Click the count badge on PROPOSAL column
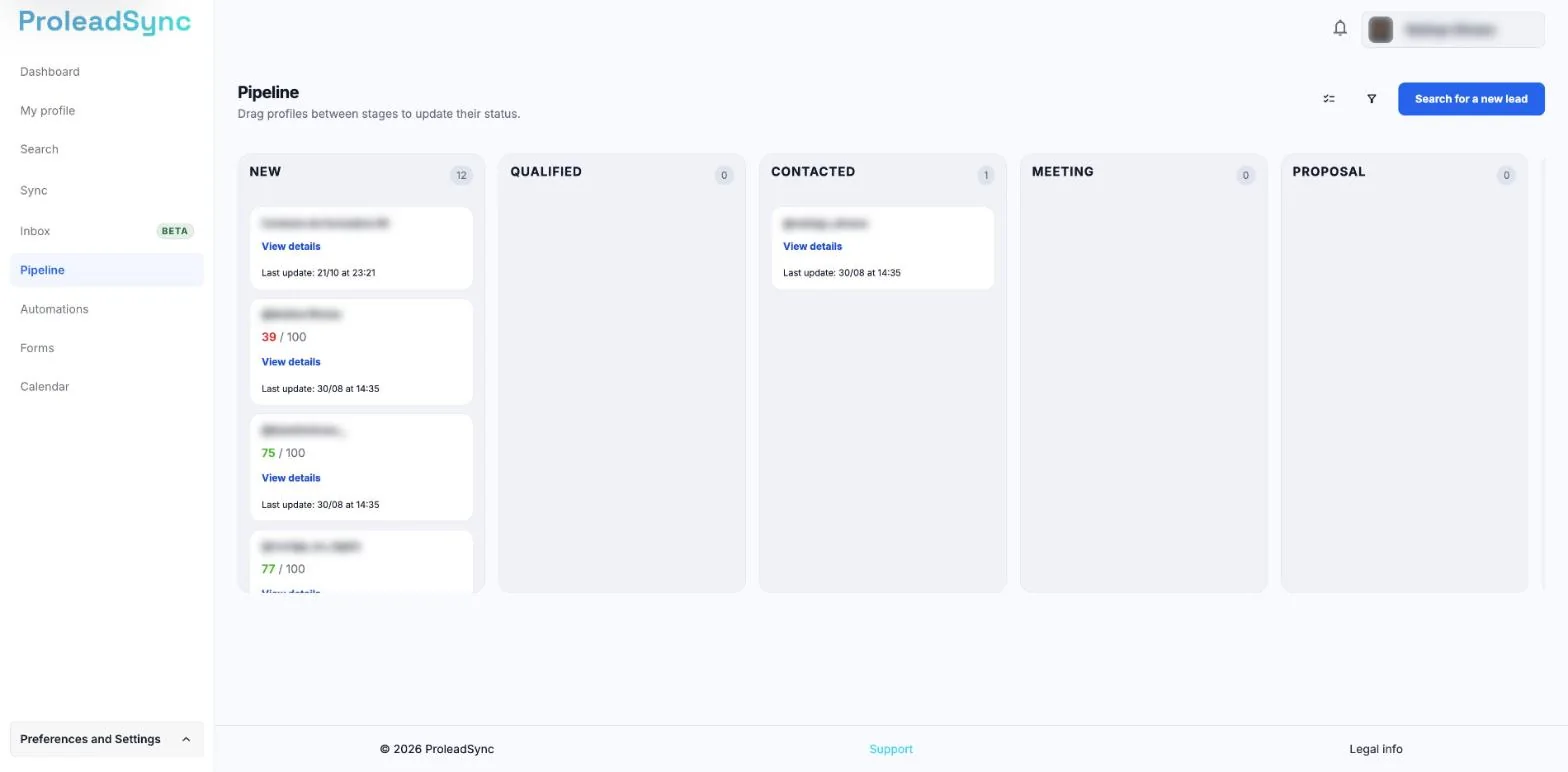The height and width of the screenshot is (772, 1568). coord(1506,176)
